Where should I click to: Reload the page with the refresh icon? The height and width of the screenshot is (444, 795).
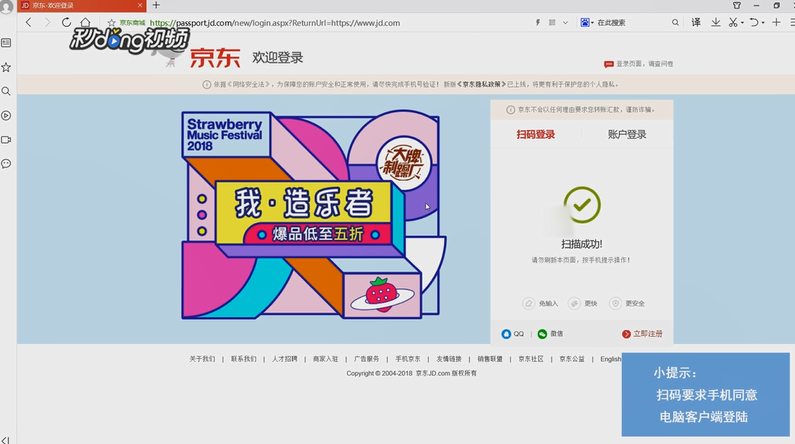click(x=66, y=22)
